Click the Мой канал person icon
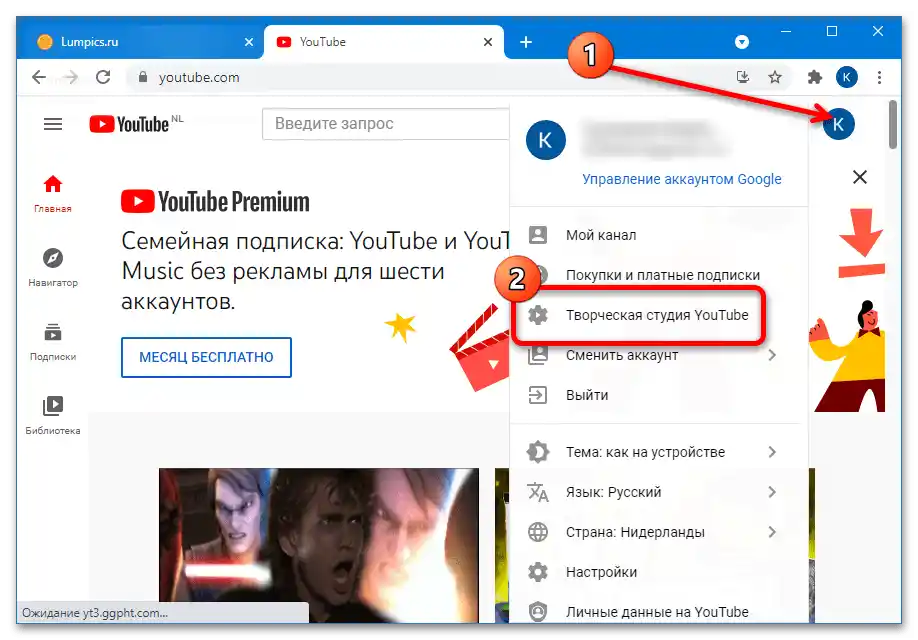 point(537,235)
